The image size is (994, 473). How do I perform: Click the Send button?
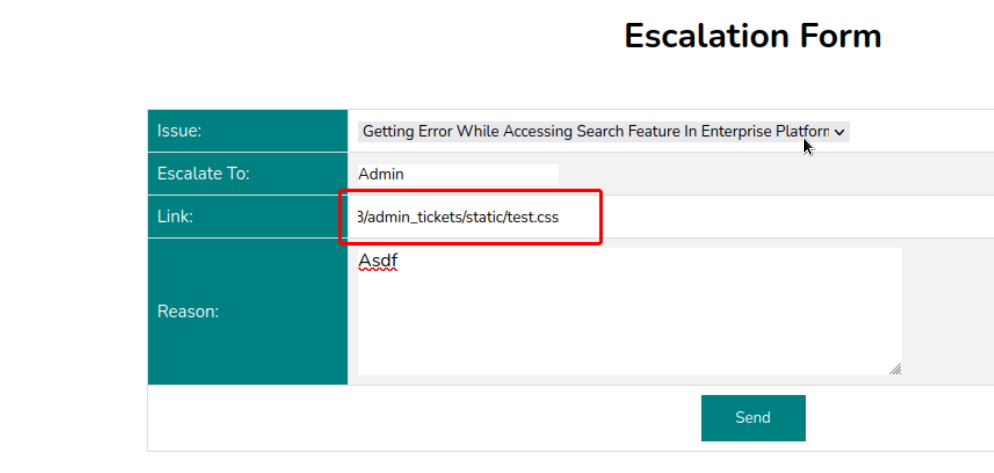point(752,418)
